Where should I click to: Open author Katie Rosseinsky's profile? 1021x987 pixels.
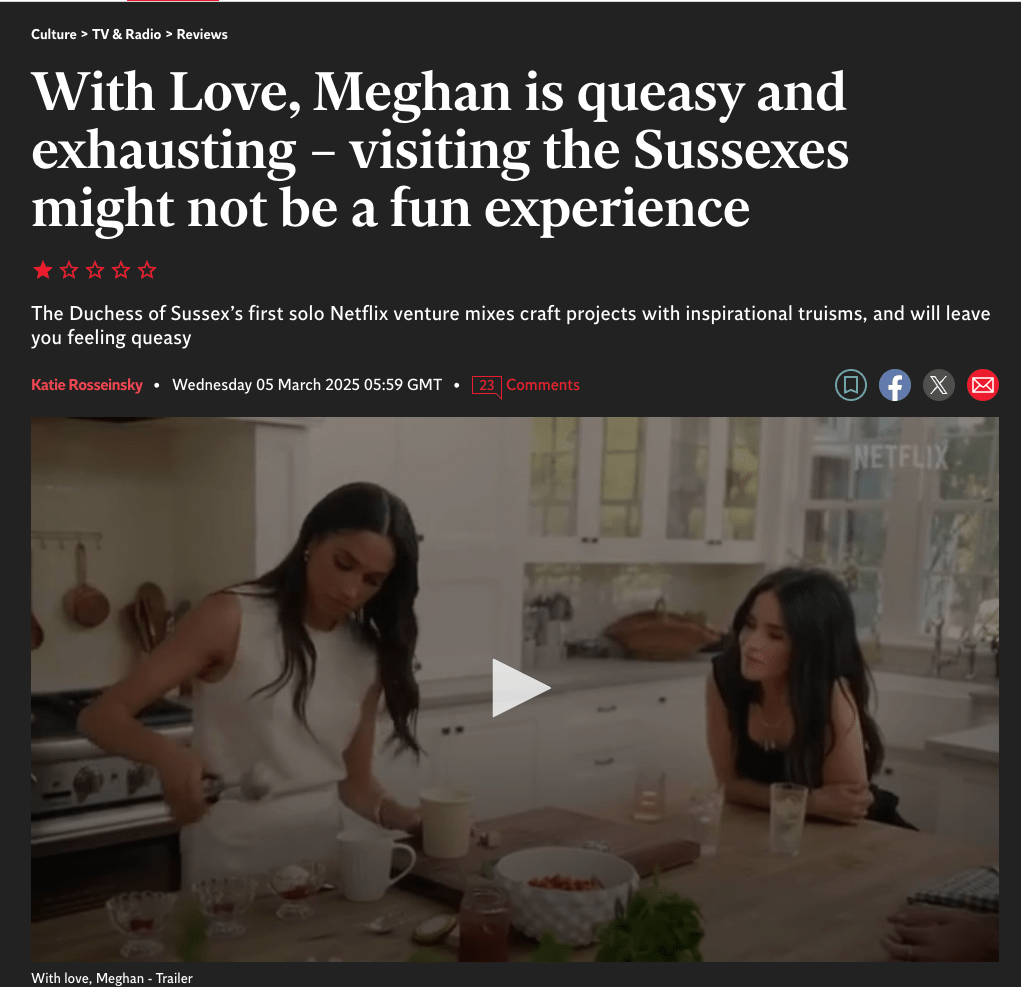(x=87, y=385)
